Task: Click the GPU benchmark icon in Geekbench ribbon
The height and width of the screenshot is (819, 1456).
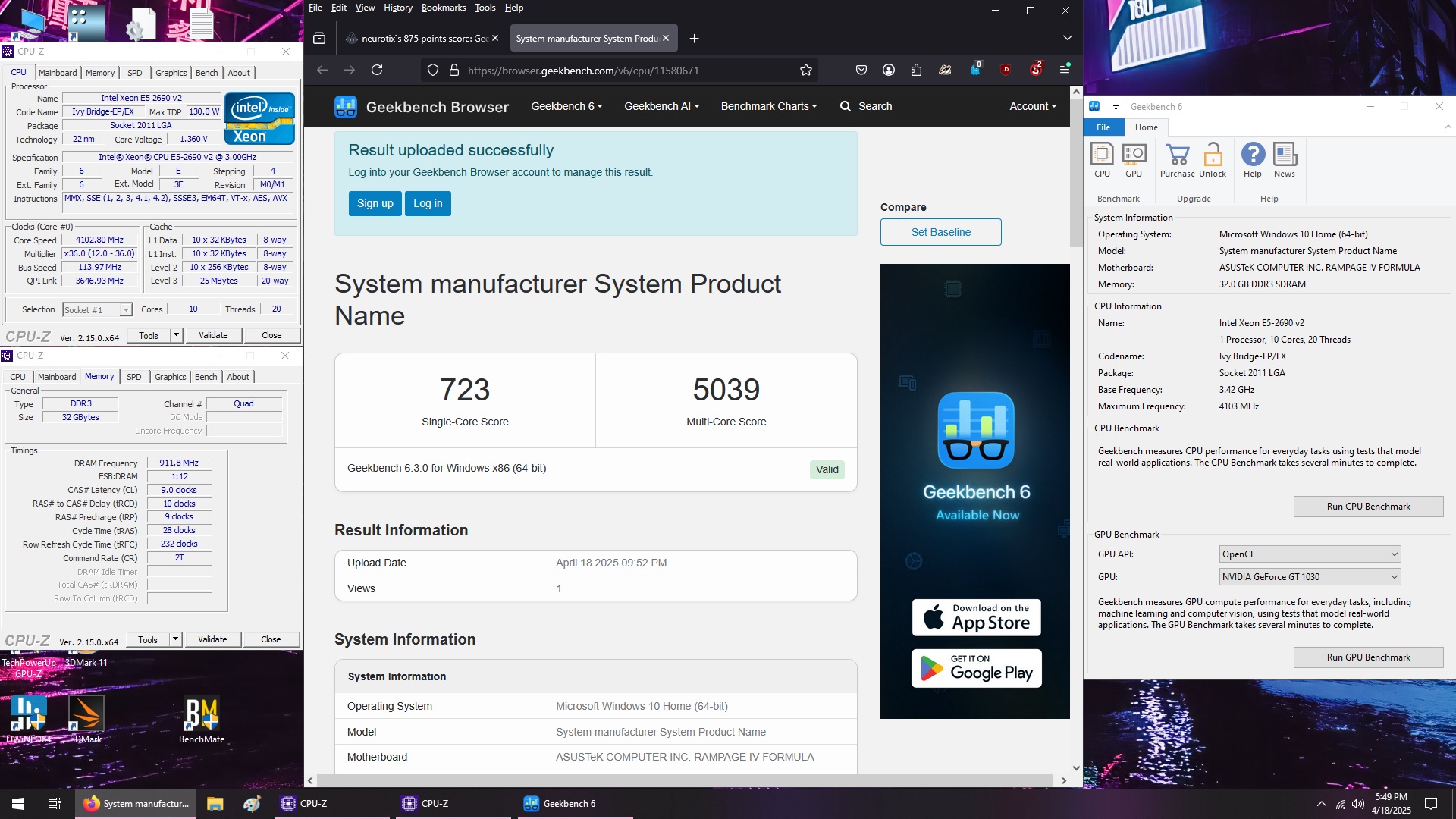Action: pyautogui.click(x=1134, y=160)
